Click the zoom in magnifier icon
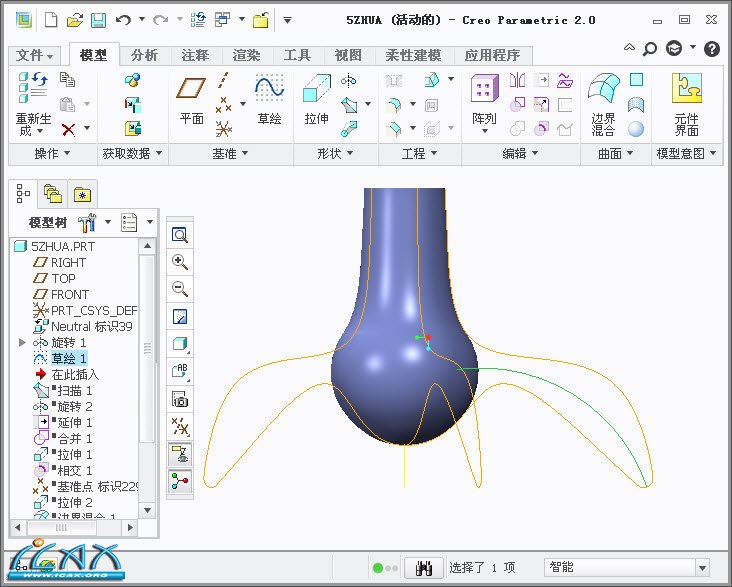The image size is (732, 587). coord(180,262)
